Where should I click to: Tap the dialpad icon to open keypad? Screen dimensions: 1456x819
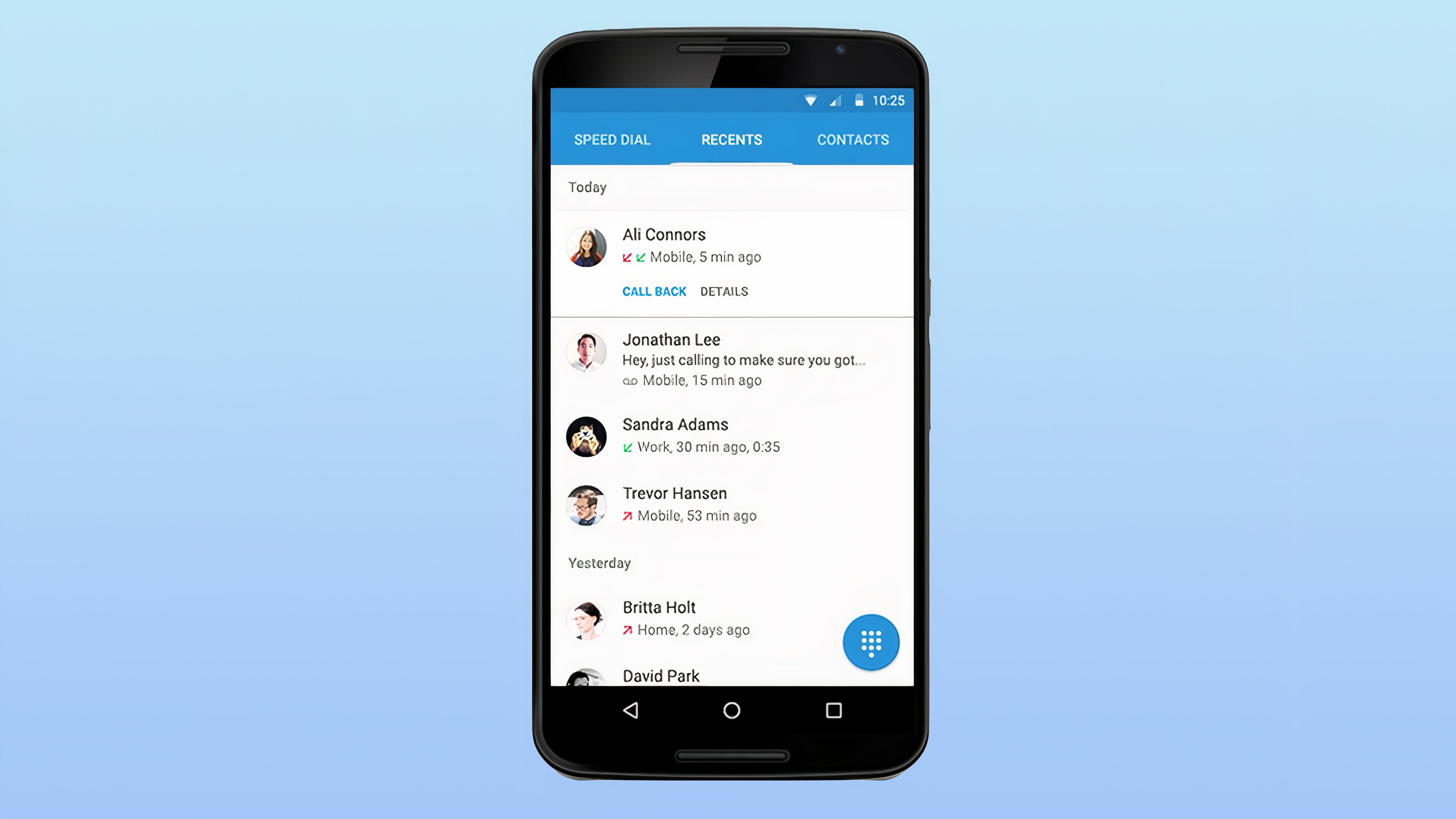coord(869,642)
